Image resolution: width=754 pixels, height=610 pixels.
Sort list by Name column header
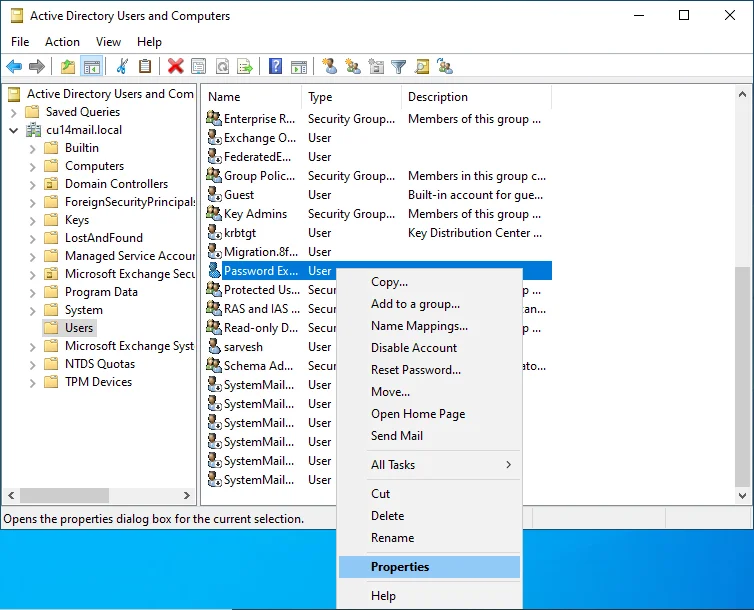coord(253,97)
